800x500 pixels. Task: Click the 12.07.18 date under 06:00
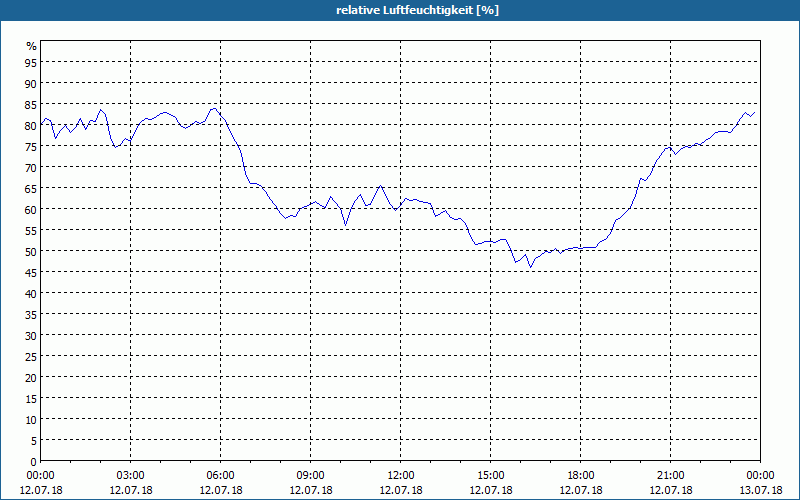coord(220,490)
